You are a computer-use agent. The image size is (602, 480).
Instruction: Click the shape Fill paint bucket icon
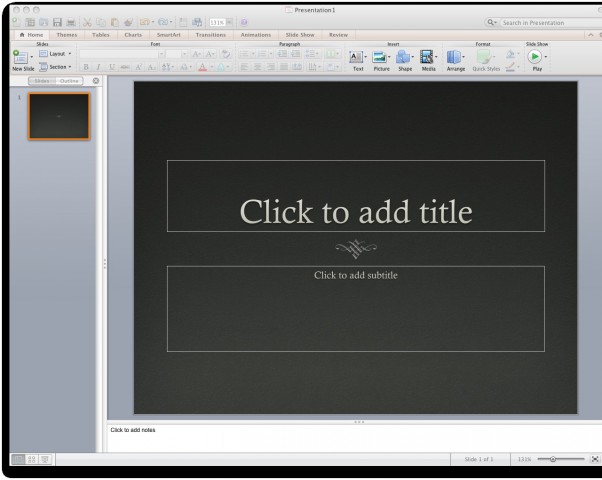510,54
